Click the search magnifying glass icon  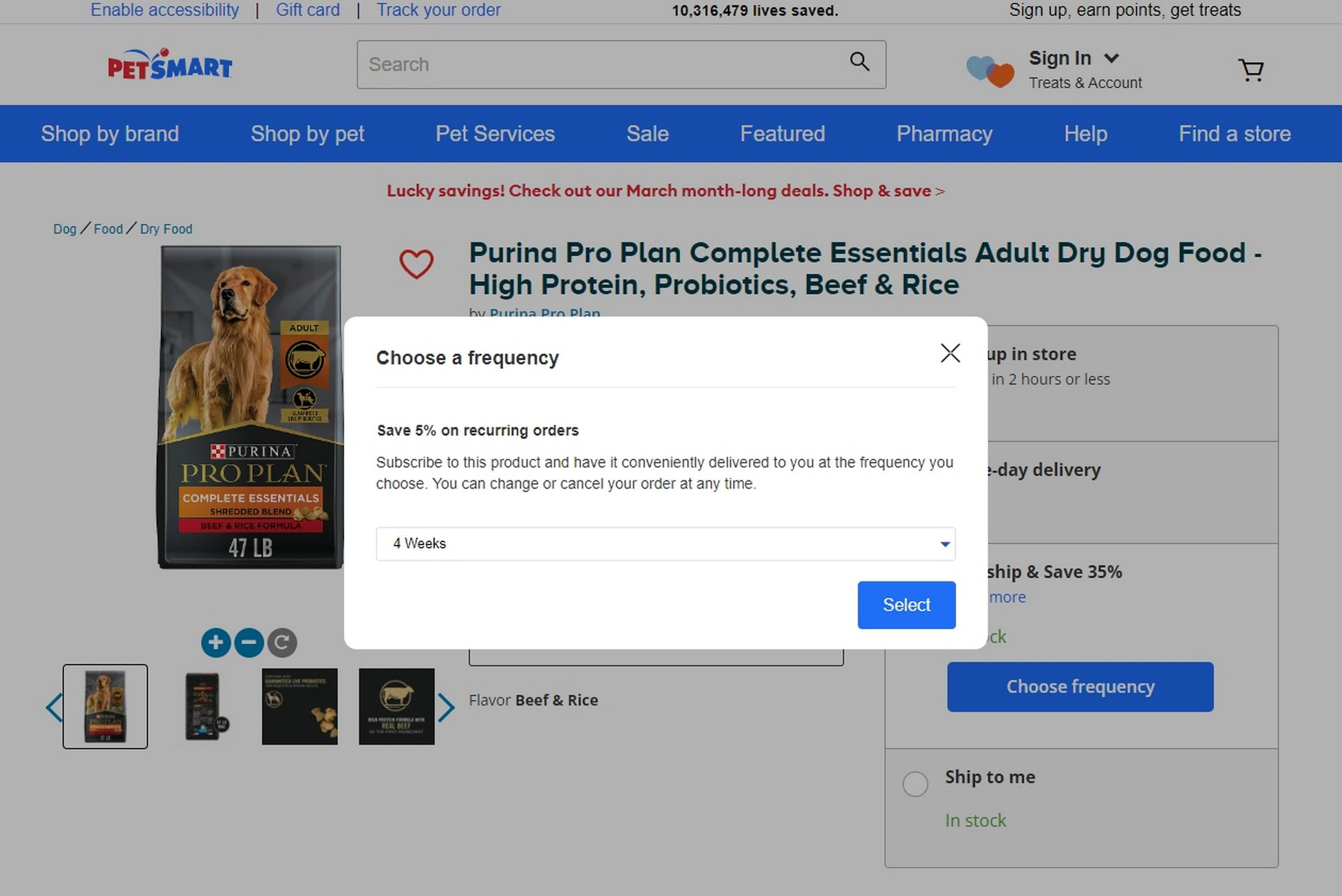point(857,62)
